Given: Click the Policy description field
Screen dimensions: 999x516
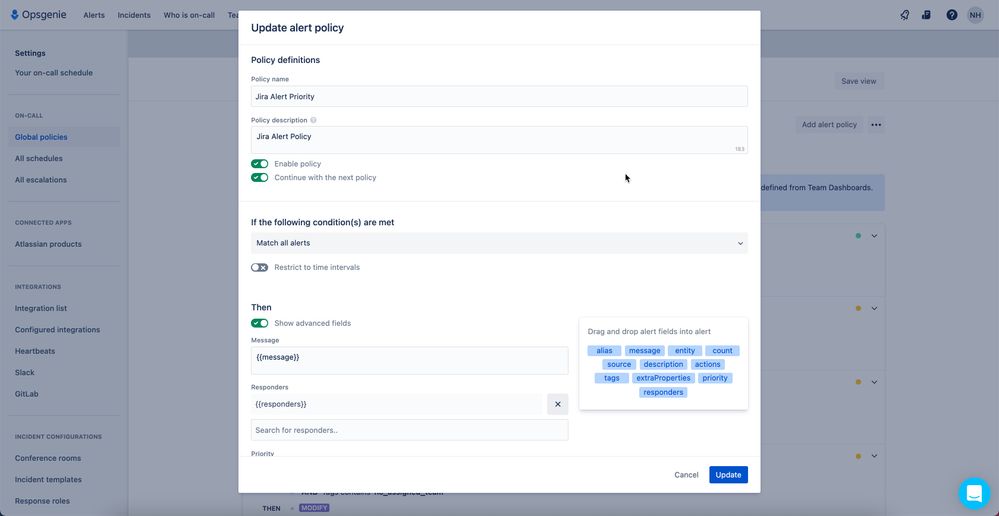Looking at the screenshot, I should [499, 140].
